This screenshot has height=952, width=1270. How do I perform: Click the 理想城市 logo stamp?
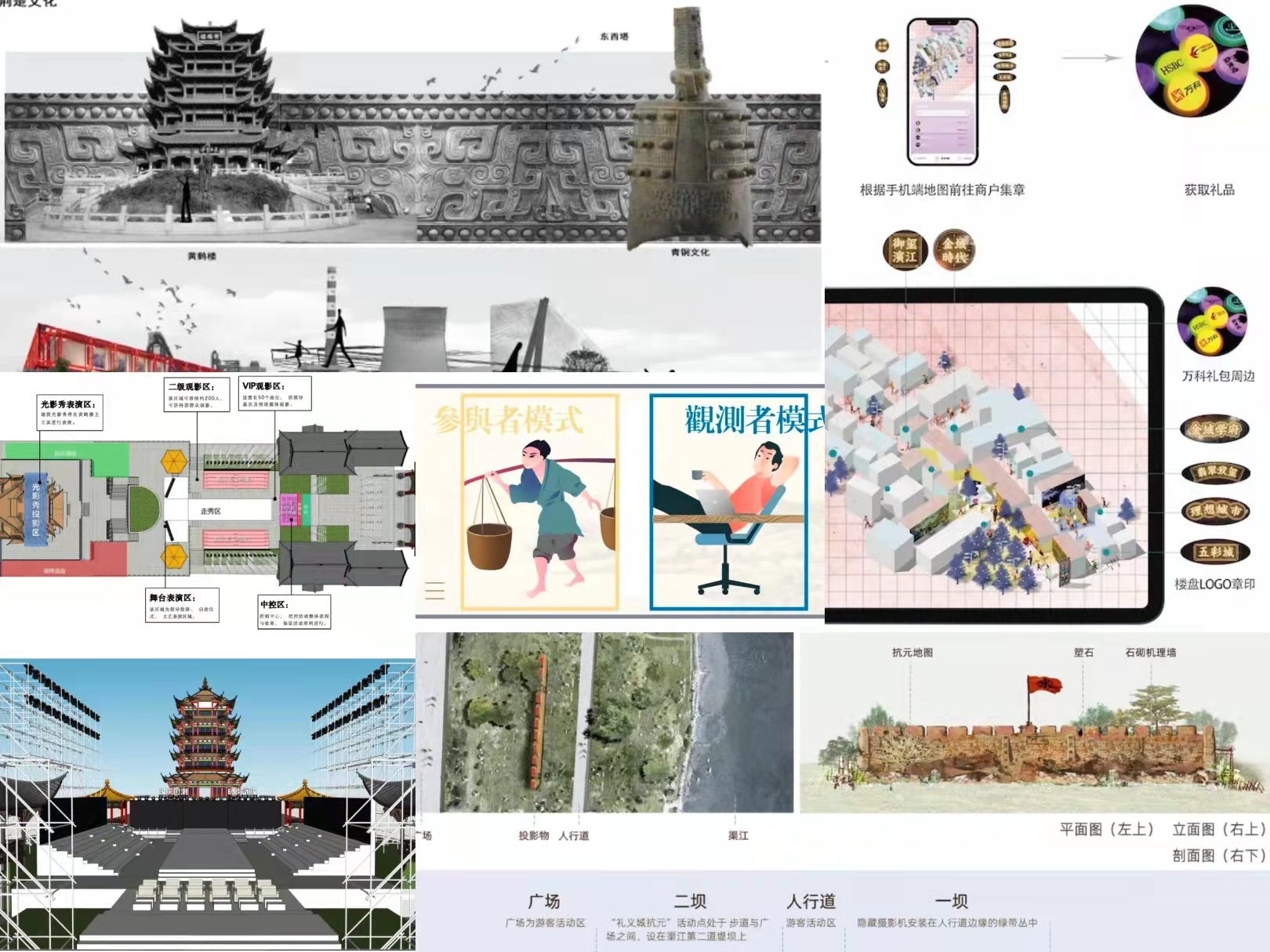1214,512
